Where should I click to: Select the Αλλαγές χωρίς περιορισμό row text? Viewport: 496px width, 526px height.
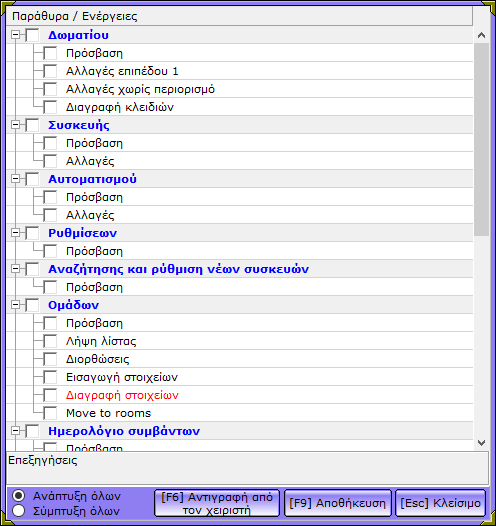(x=140, y=89)
